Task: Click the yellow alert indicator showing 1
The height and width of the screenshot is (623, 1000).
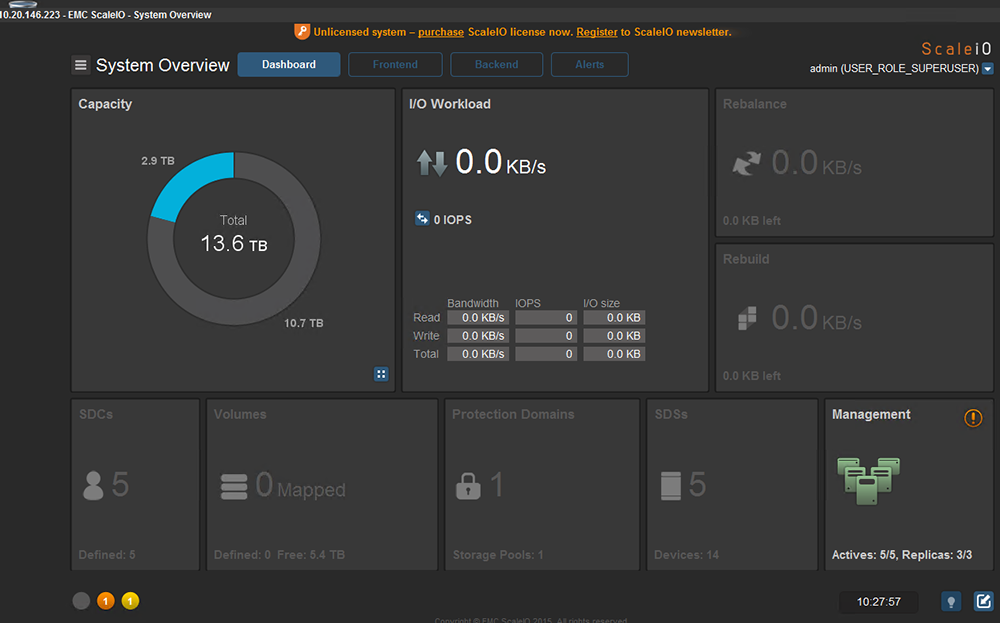Action: pyautogui.click(x=130, y=601)
